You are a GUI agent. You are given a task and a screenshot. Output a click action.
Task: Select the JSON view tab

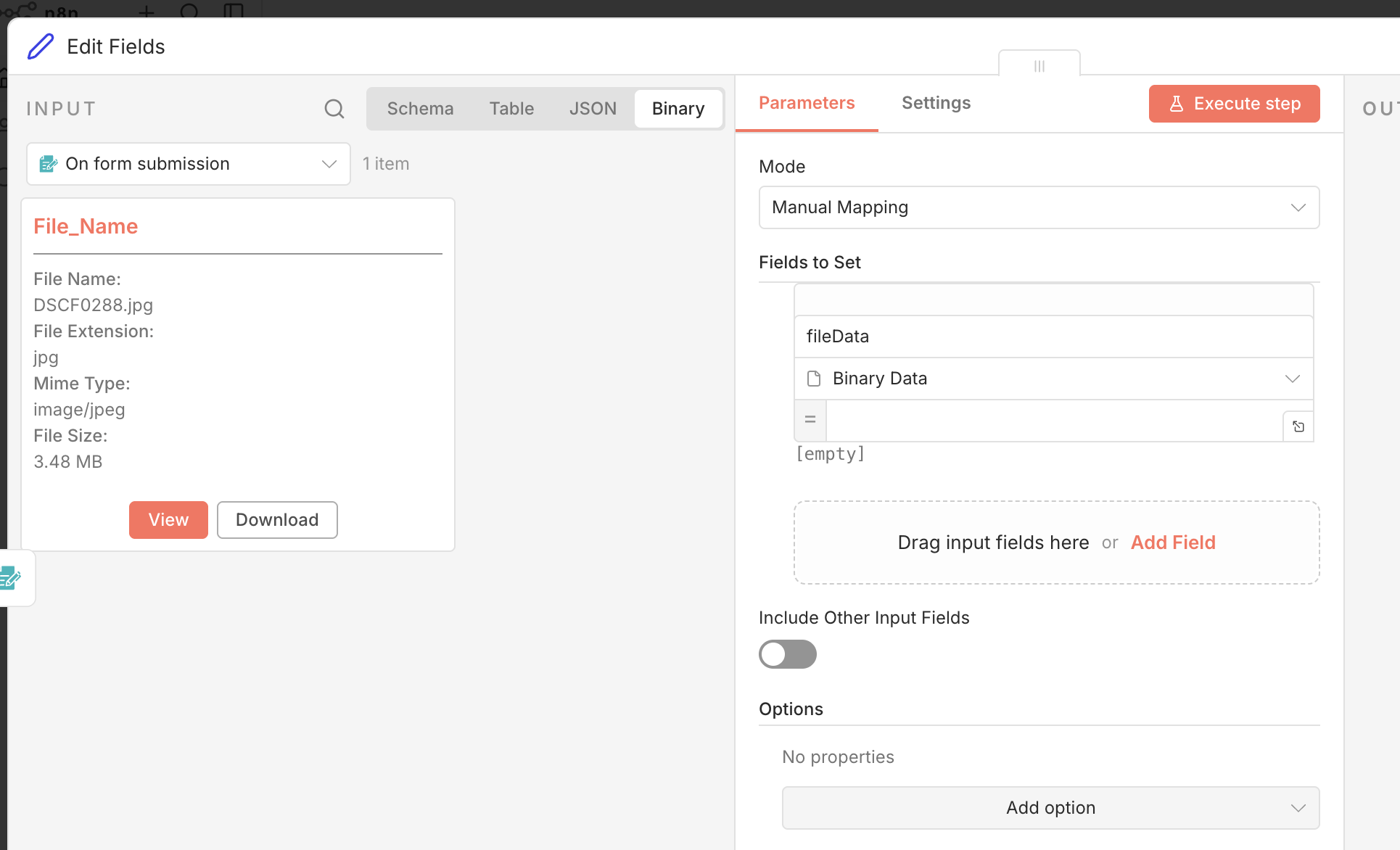point(593,109)
